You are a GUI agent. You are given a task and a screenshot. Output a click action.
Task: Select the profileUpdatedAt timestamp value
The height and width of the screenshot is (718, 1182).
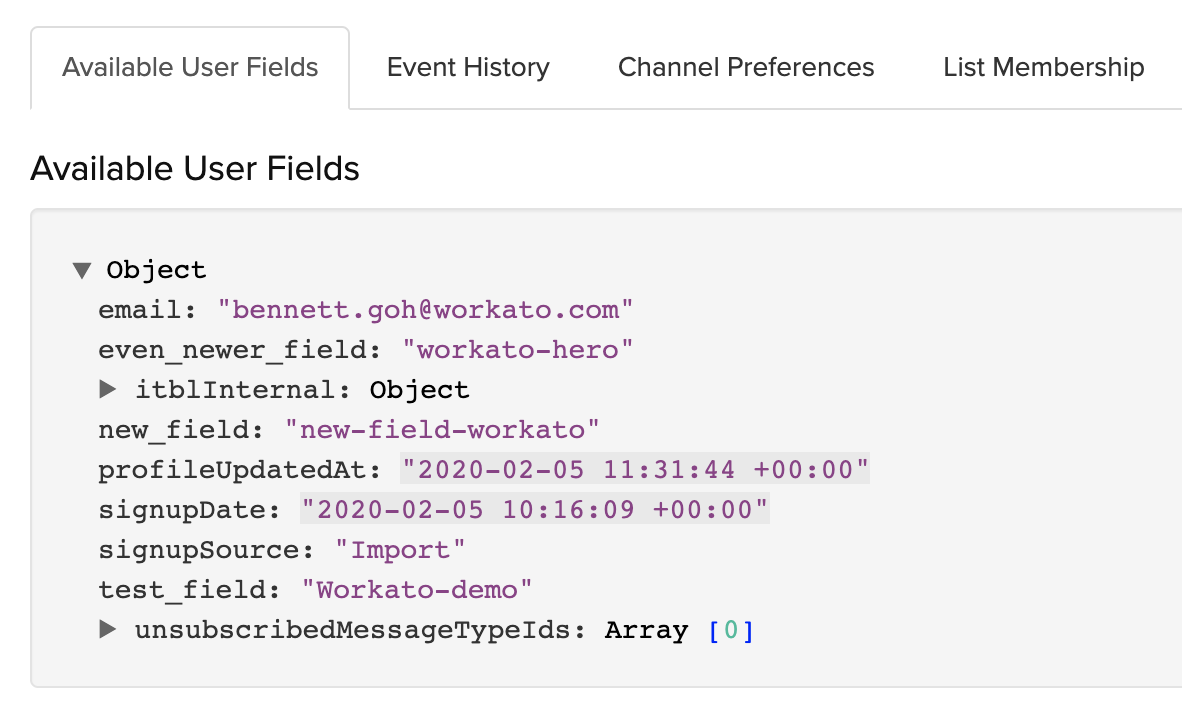(x=634, y=469)
